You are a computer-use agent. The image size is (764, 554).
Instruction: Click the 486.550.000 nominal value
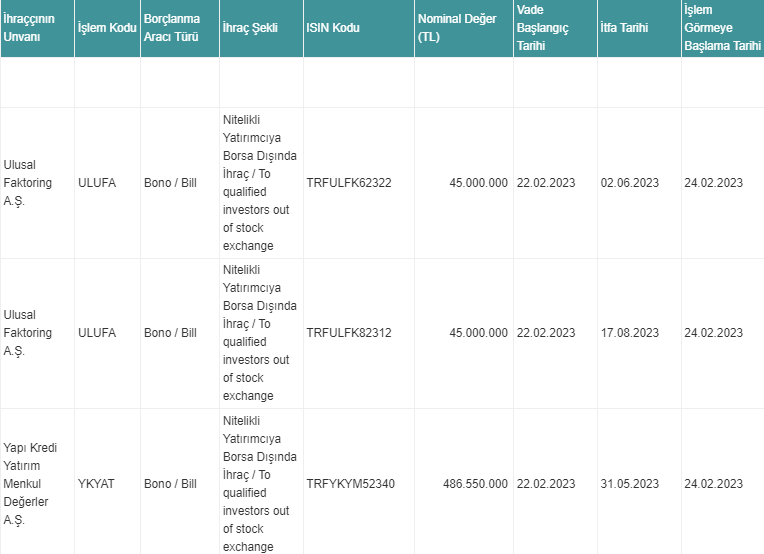[475, 484]
